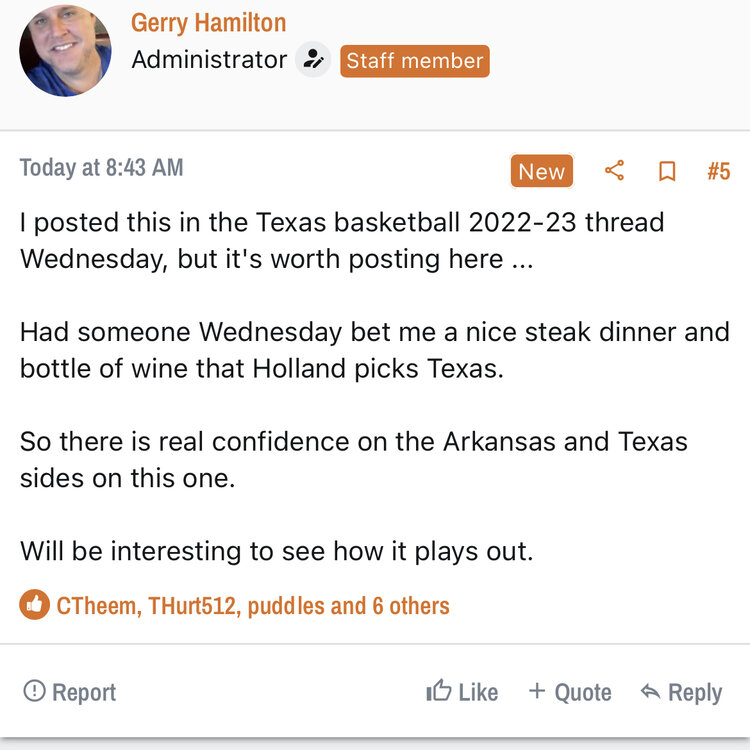Open post number #5 permalink
The width and height of the screenshot is (750, 750).
pos(718,171)
